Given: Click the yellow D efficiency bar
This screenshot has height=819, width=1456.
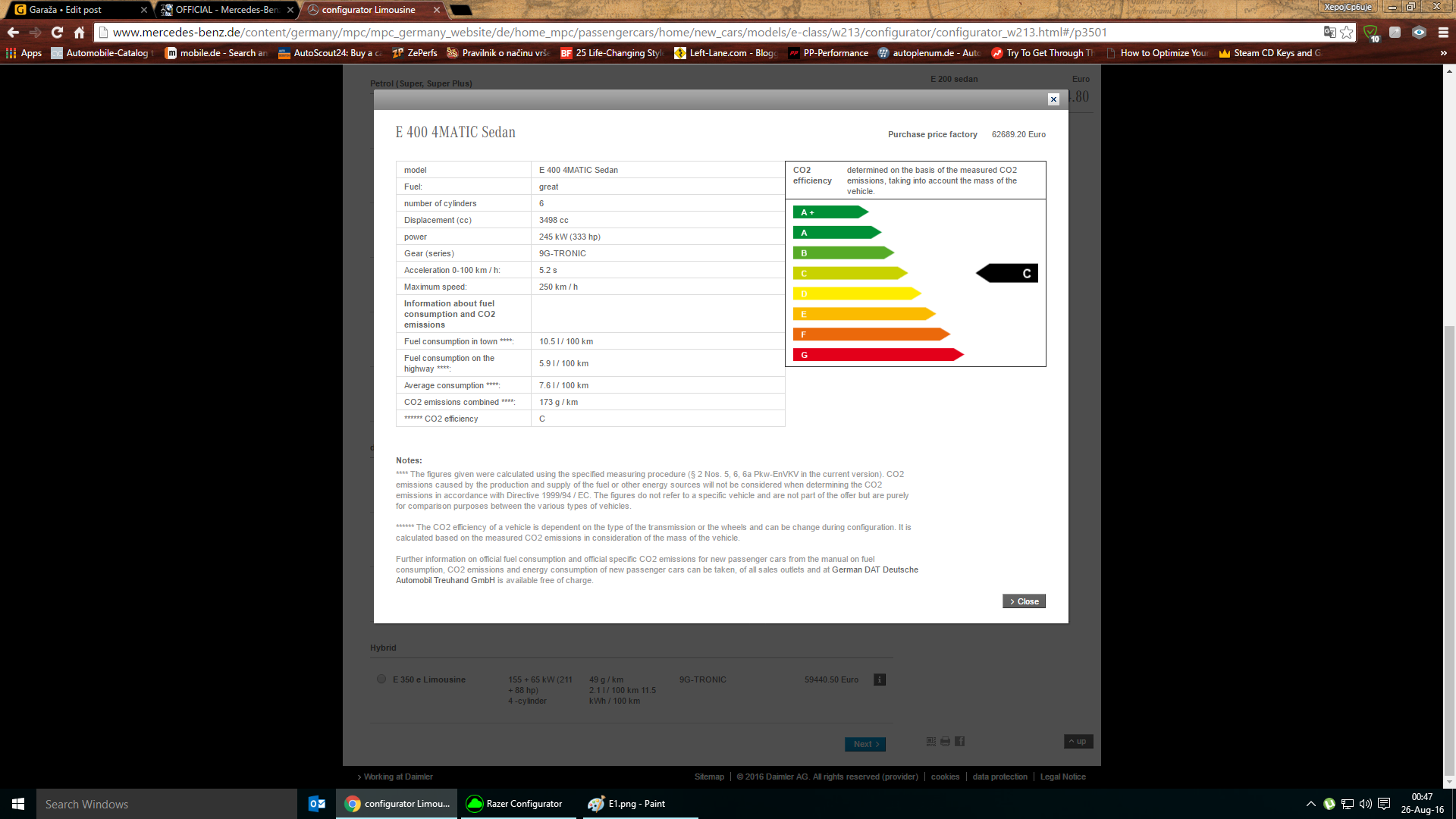Looking at the screenshot, I should coord(857,293).
